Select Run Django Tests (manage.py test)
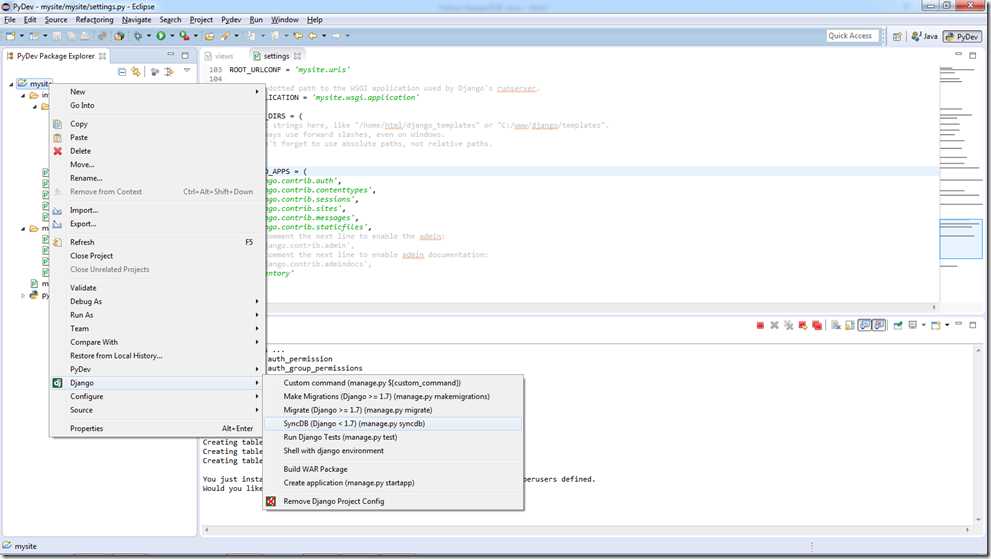The height and width of the screenshot is (559, 991). coord(392,437)
